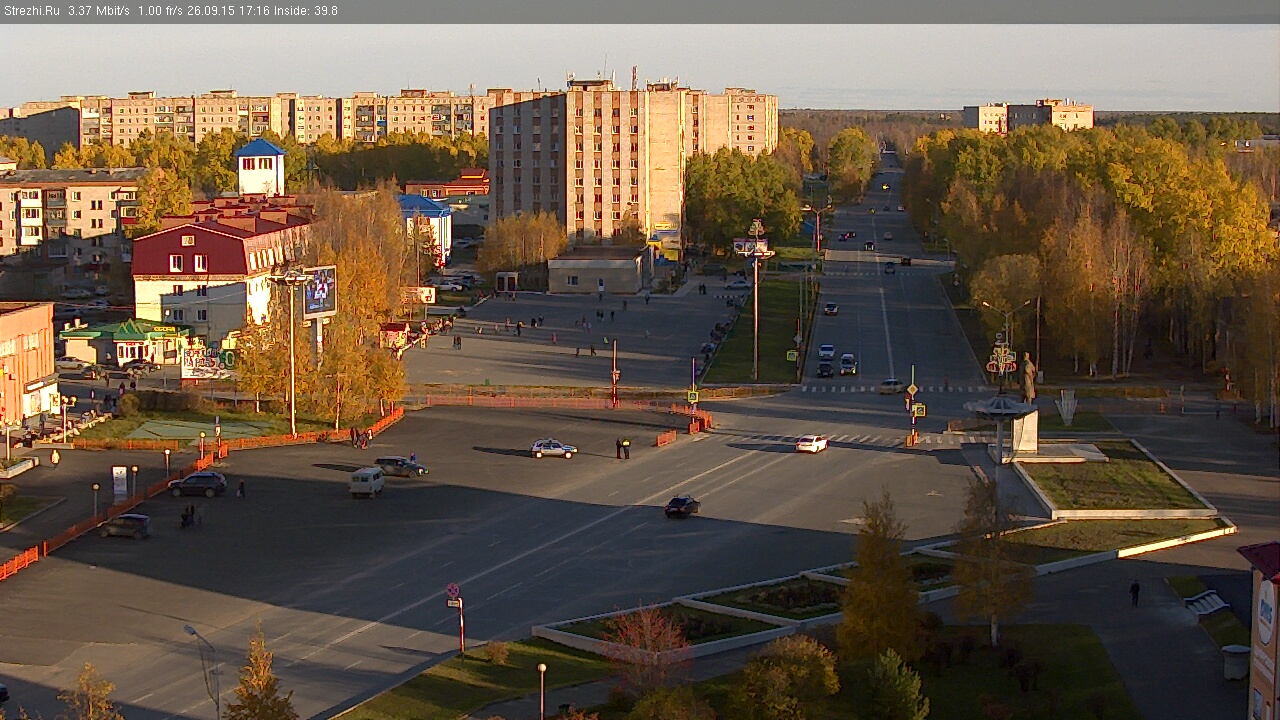Click the "26.09.15" date stamp
This screenshot has height=720, width=1280.
(x=211, y=11)
